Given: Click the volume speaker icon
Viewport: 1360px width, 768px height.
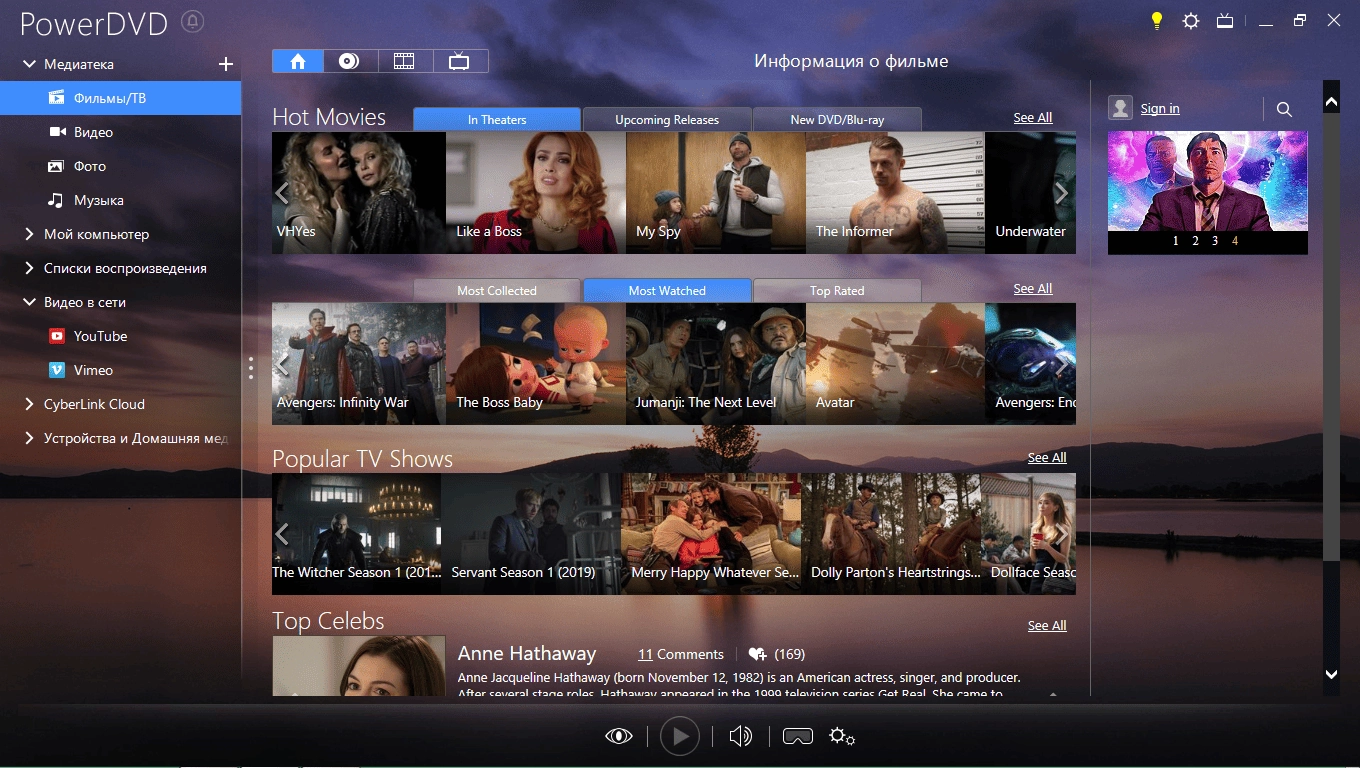Looking at the screenshot, I should (740, 737).
